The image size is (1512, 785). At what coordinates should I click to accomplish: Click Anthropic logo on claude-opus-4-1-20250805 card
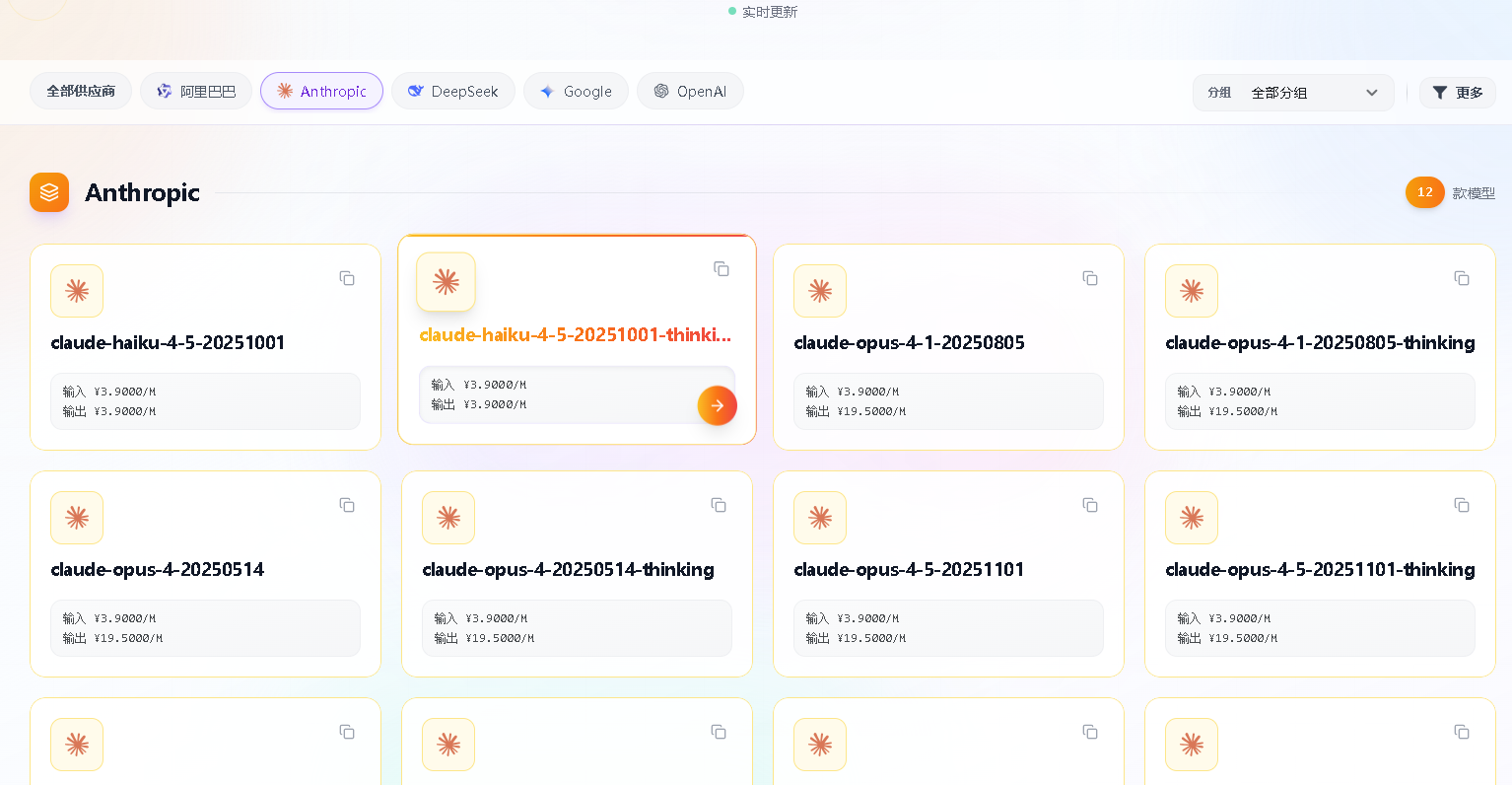tap(820, 291)
